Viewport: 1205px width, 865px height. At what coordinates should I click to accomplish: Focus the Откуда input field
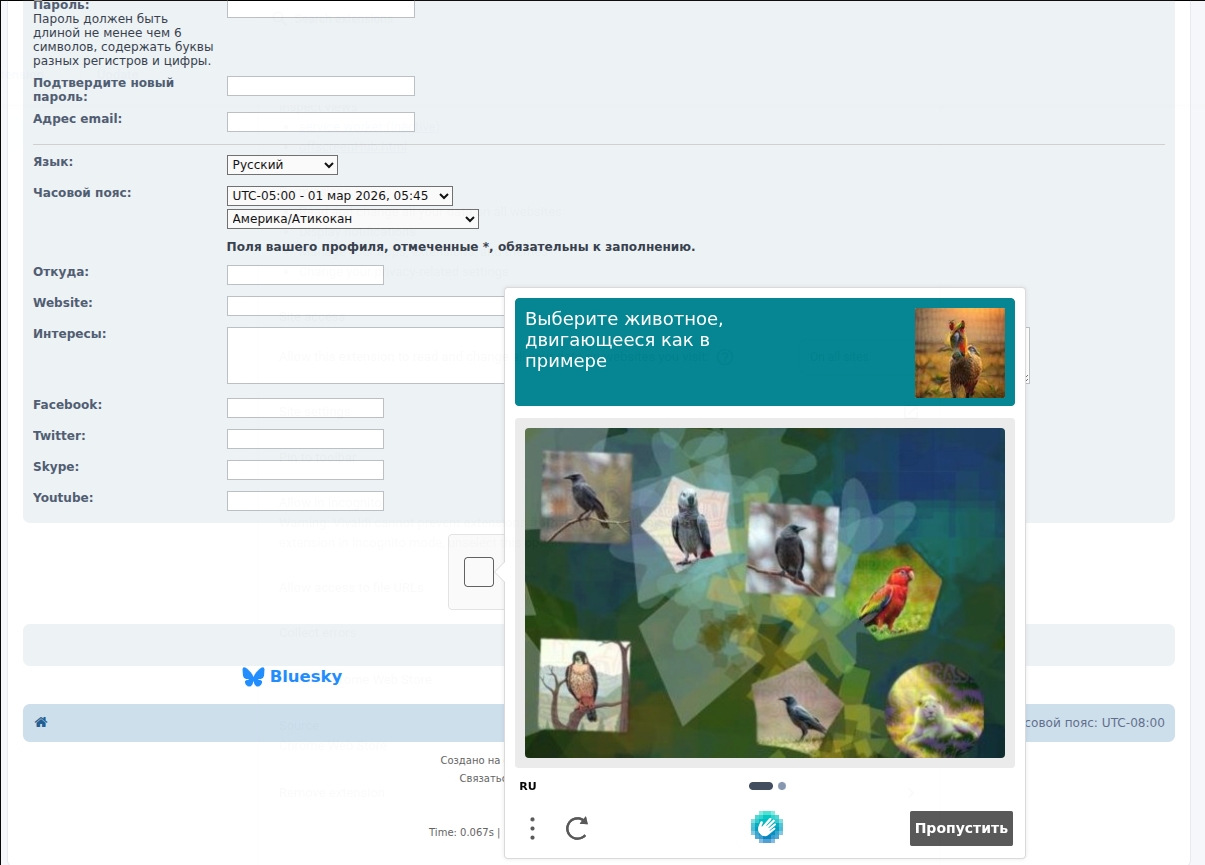point(305,275)
